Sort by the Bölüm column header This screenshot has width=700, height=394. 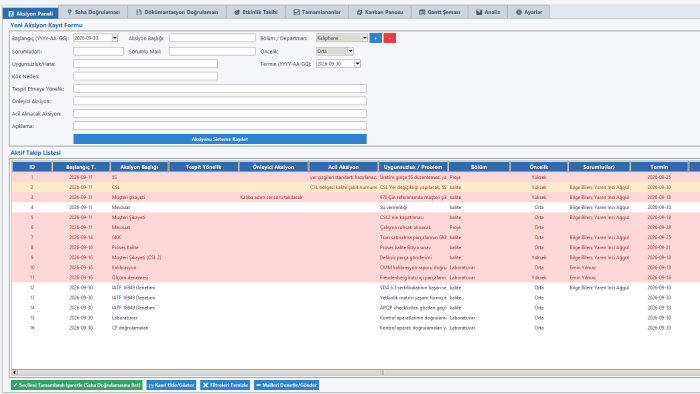pos(479,167)
